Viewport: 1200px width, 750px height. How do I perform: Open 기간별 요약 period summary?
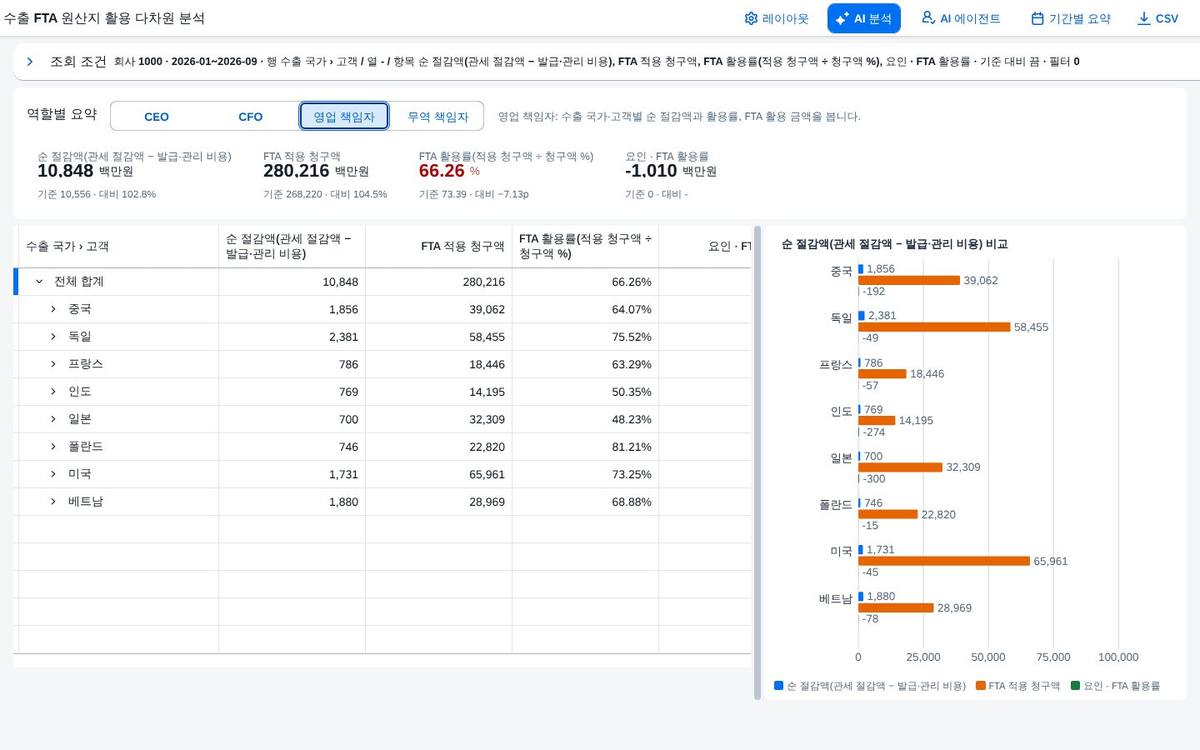tap(1071, 18)
